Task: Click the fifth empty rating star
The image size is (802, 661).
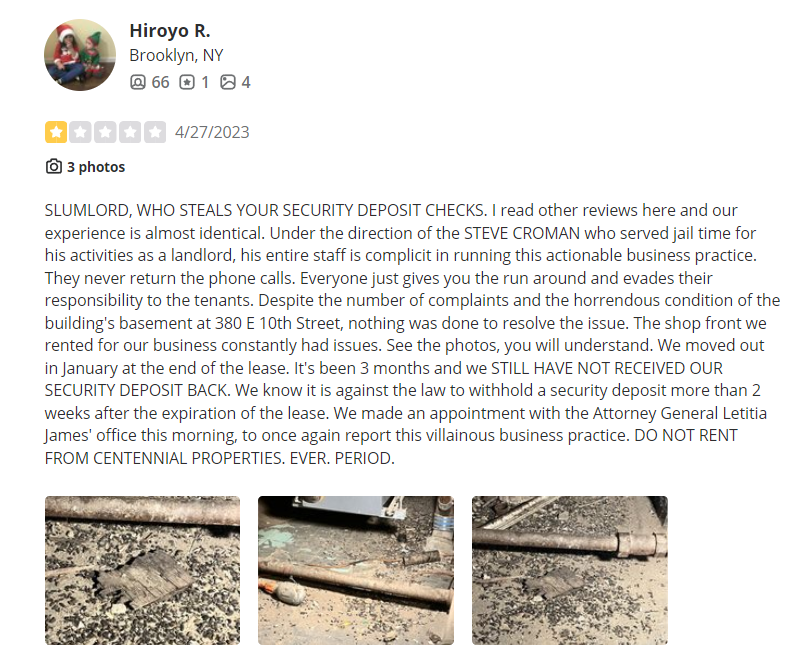Action: (x=154, y=132)
